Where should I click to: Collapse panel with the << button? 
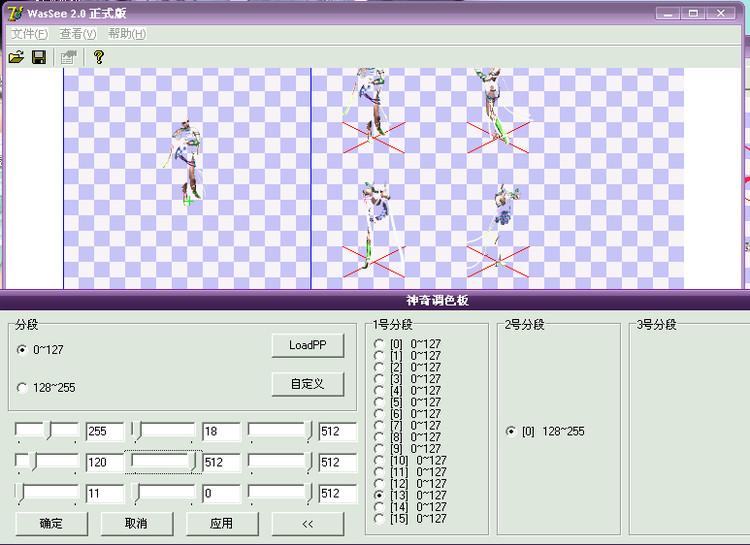tap(308, 524)
